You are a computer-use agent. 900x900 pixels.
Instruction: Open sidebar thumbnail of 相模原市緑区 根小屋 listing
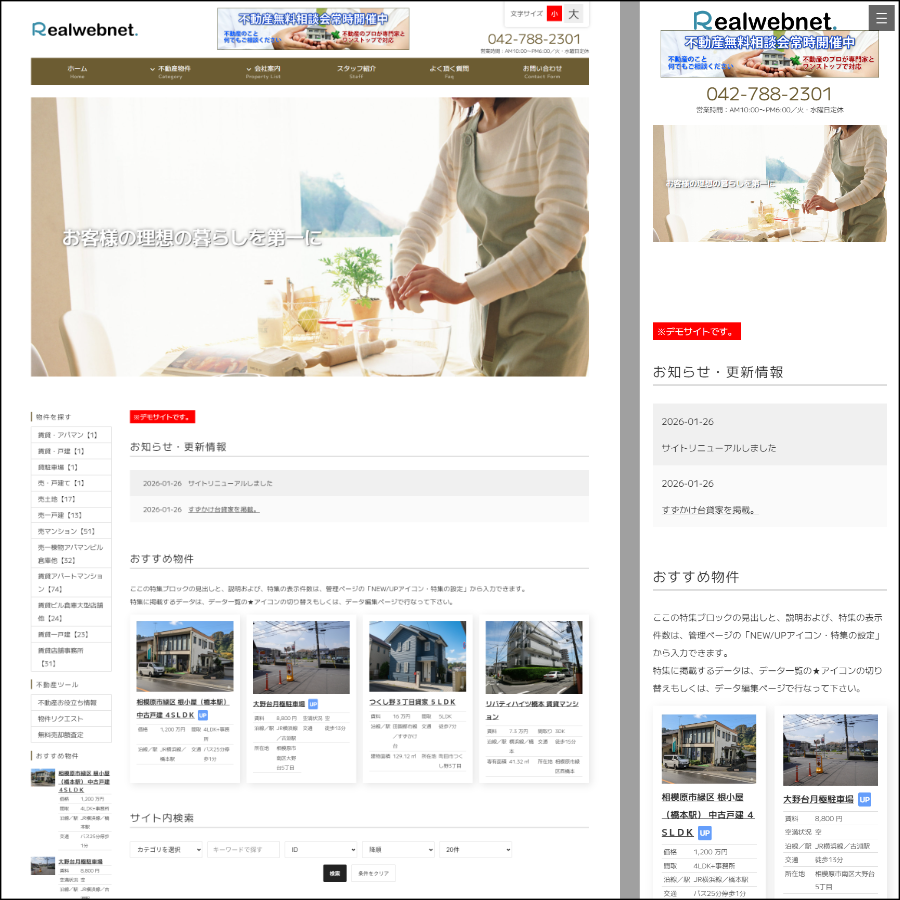tap(42, 777)
